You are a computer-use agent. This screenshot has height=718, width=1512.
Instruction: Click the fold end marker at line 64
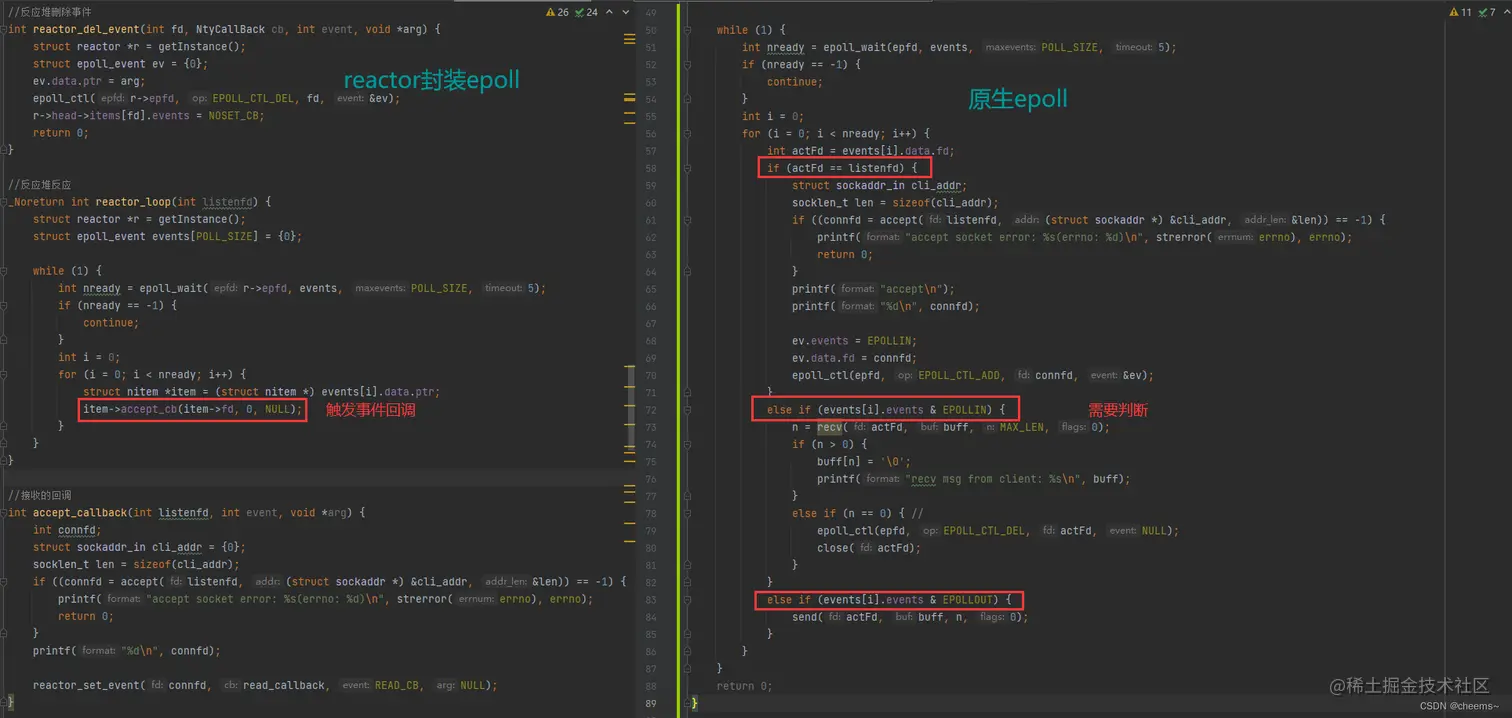click(688, 272)
